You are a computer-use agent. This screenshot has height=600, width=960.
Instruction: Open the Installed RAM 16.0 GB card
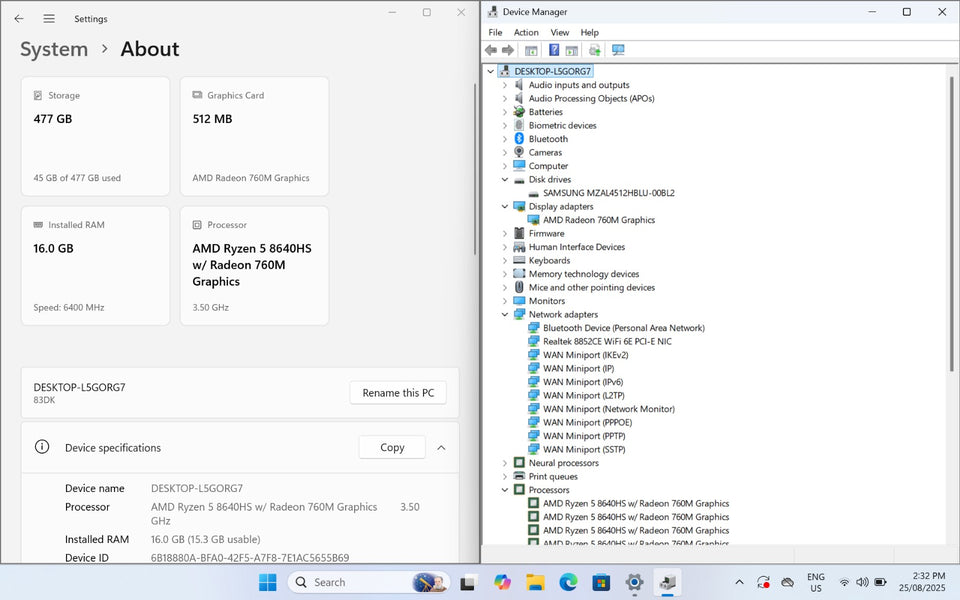tap(96, 266)
